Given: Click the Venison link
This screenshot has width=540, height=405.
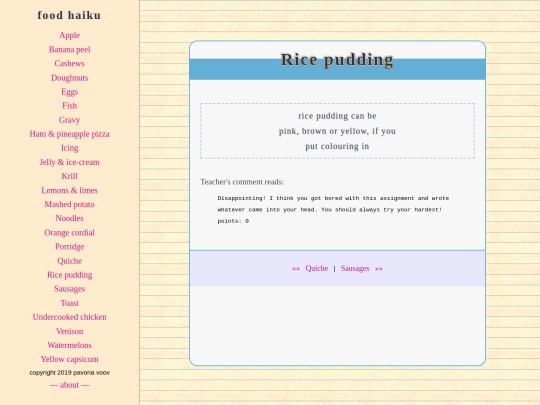Looking at the screenshot, I should 70,331.
